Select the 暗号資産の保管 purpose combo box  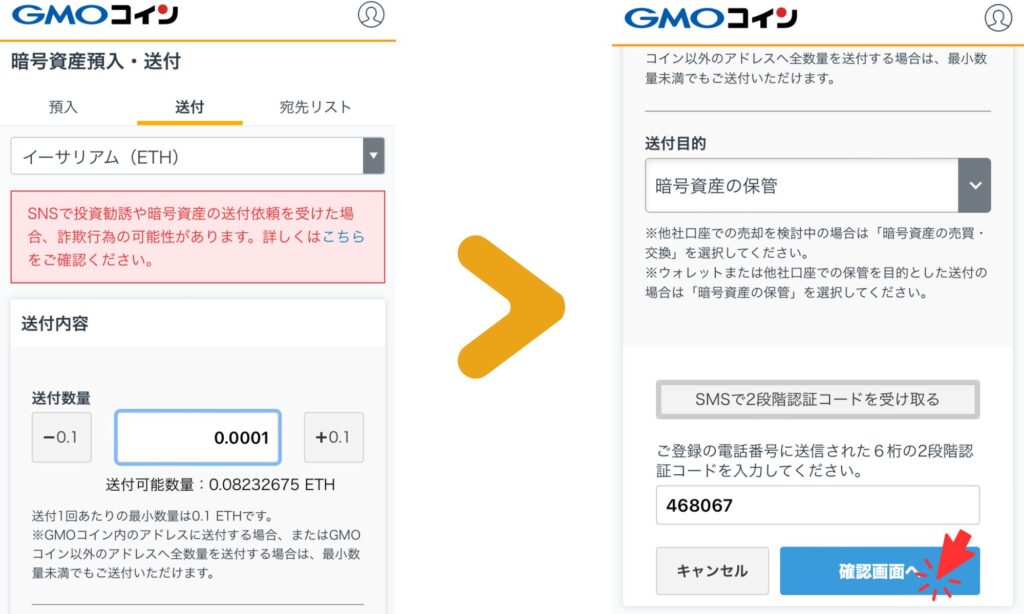[818, 185]
